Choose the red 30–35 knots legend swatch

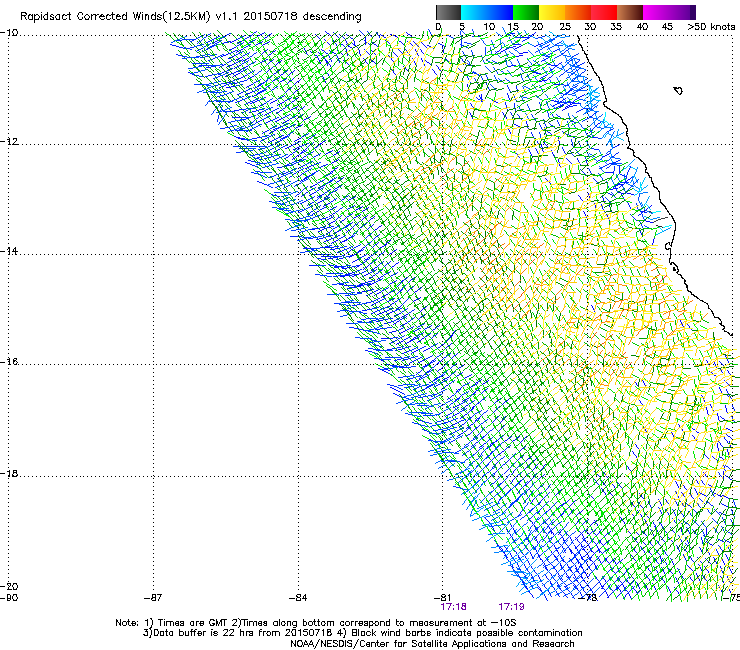(x=604, y=12)
